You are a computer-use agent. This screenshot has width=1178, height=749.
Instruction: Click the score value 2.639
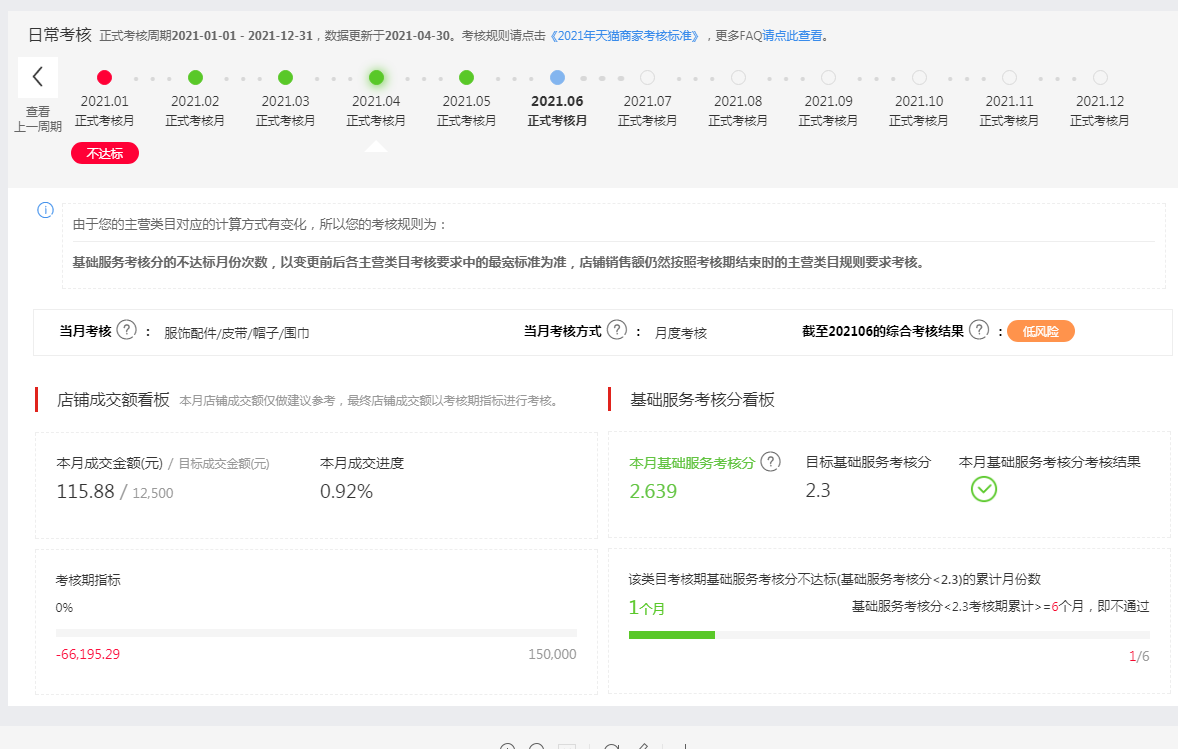[653, 491]
